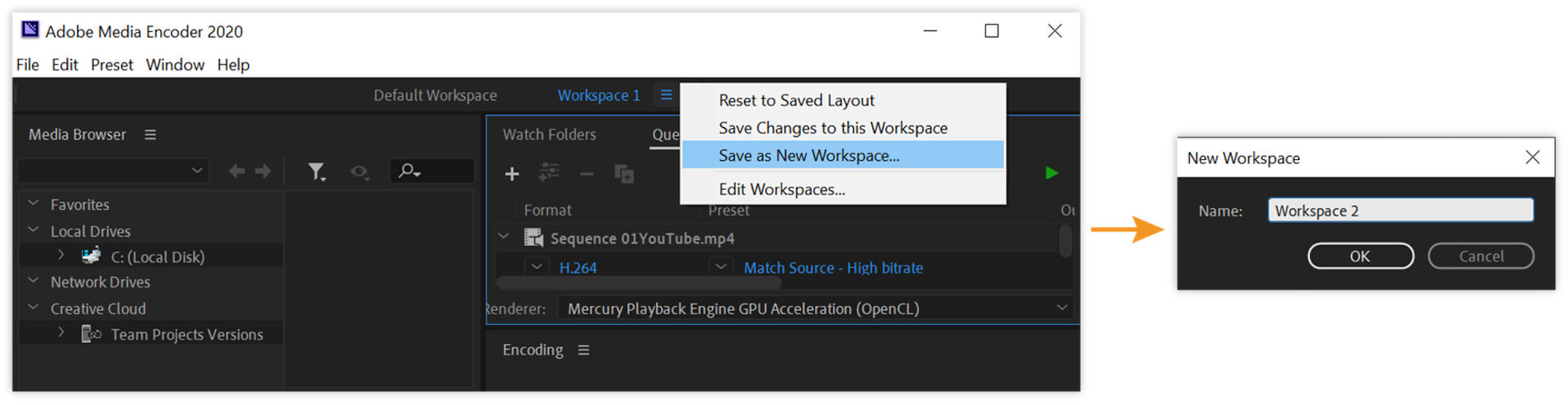Close the New Workspace dialog
Screen dimensions: 1568x405
click(1533, 158)
